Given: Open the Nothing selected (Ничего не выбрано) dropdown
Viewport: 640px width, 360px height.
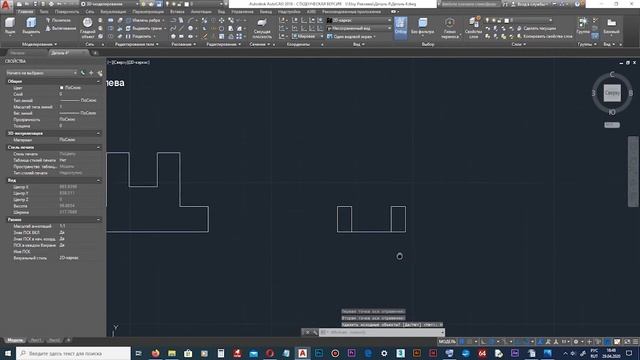Looking at the screenshot, I should [x=41, y=73].
